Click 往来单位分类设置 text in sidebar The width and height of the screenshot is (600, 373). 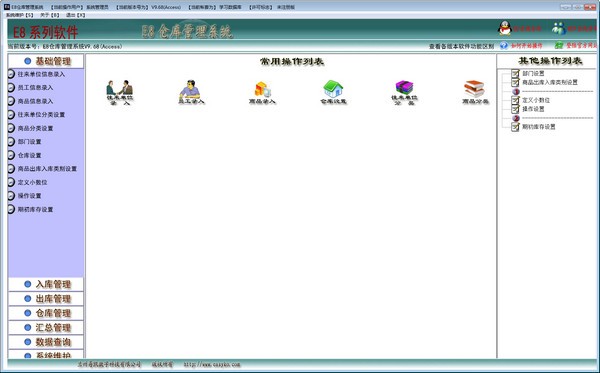[x=41, y=115]
